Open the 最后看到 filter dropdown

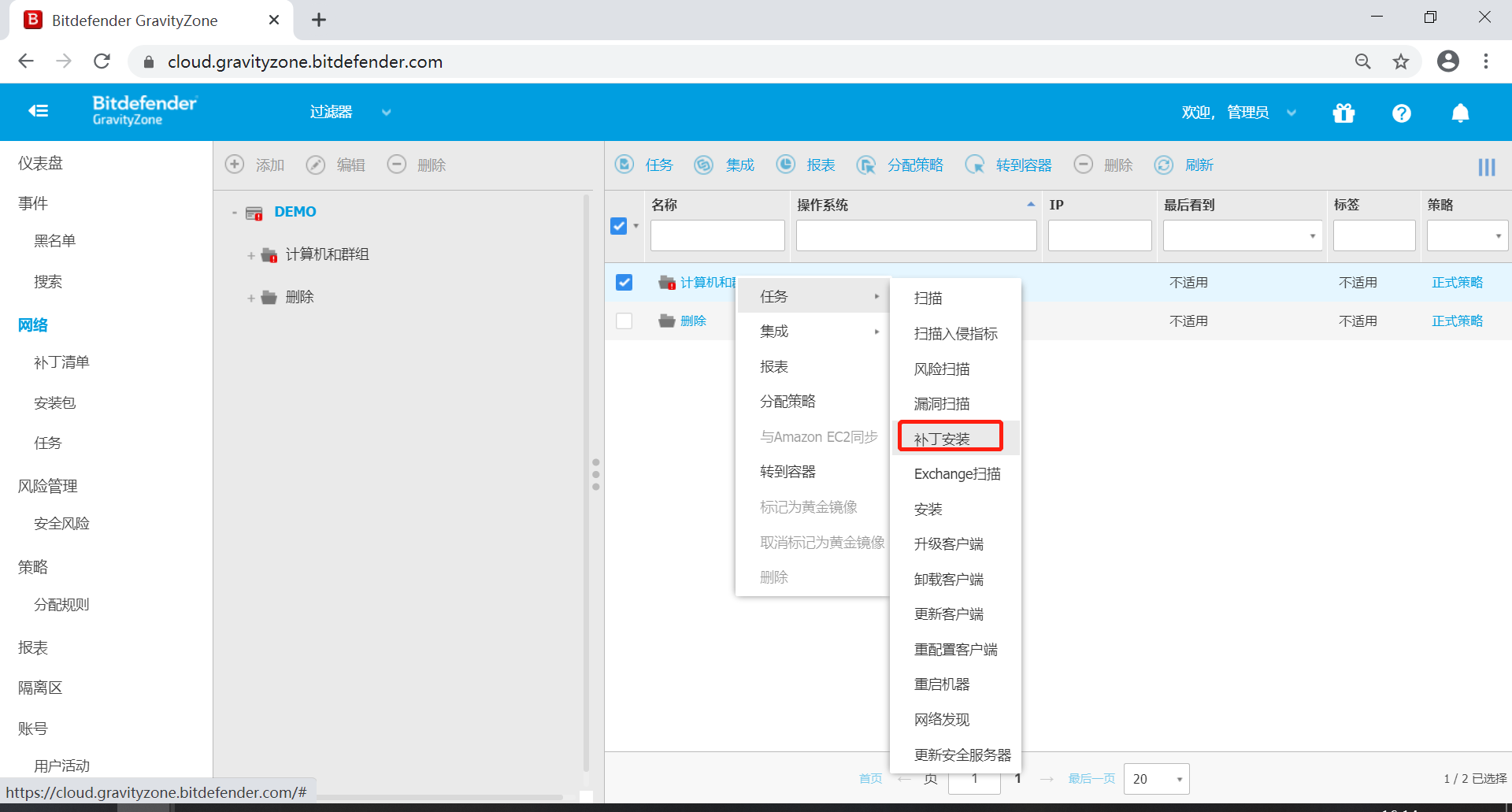click(1242, 235)
